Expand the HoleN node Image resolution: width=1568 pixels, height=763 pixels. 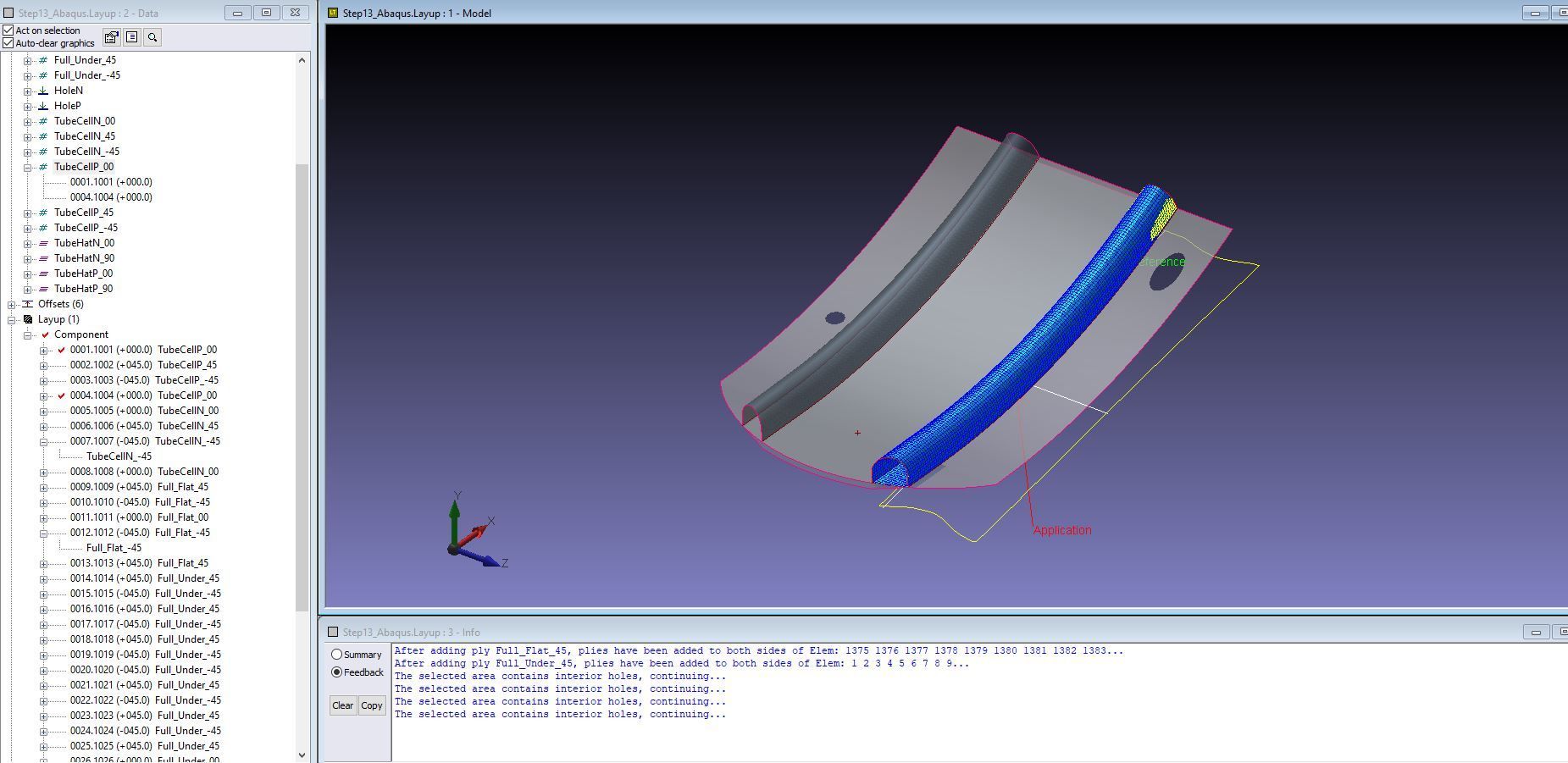(x=27, y=91)
